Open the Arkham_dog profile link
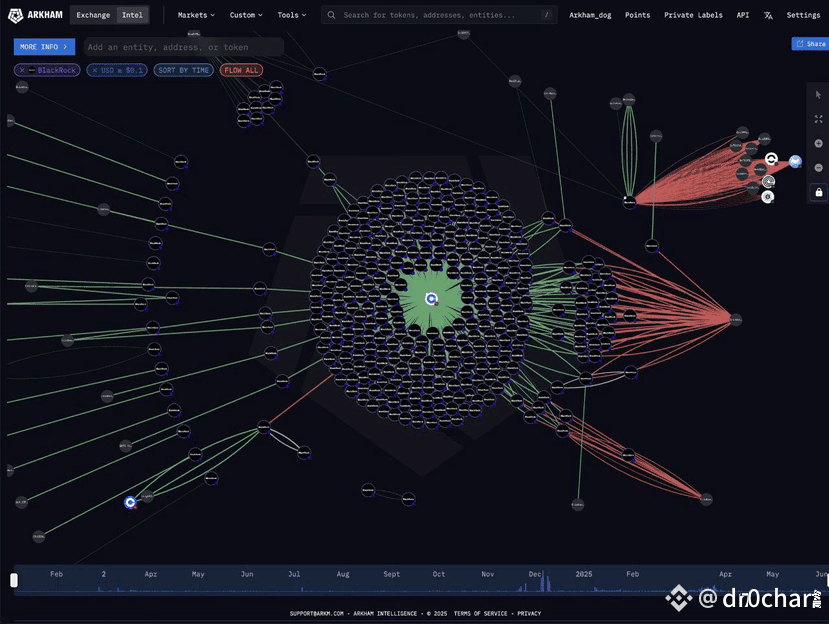 (x=590, y=15)
